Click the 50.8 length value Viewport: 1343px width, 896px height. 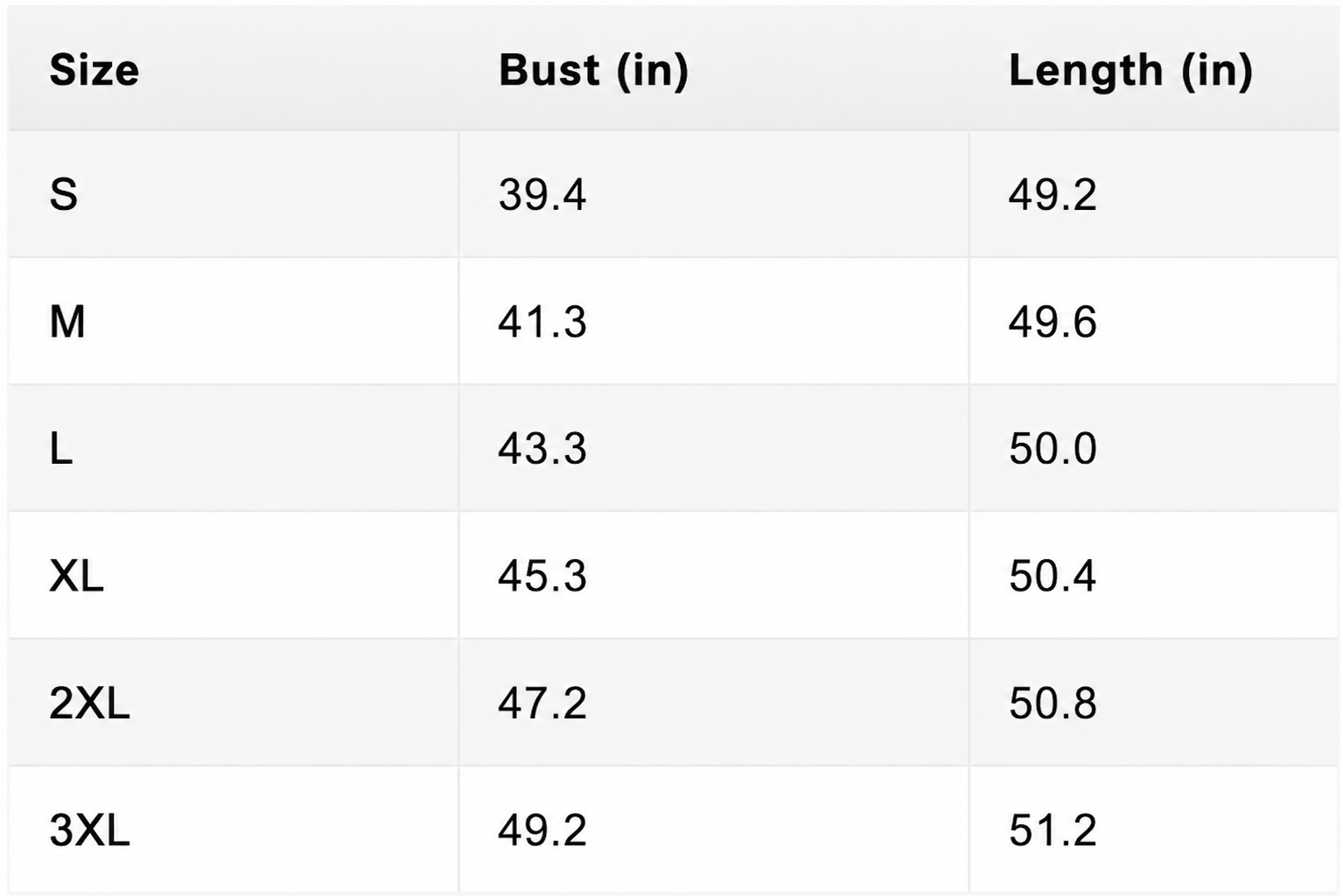(x=1053, y=703)
